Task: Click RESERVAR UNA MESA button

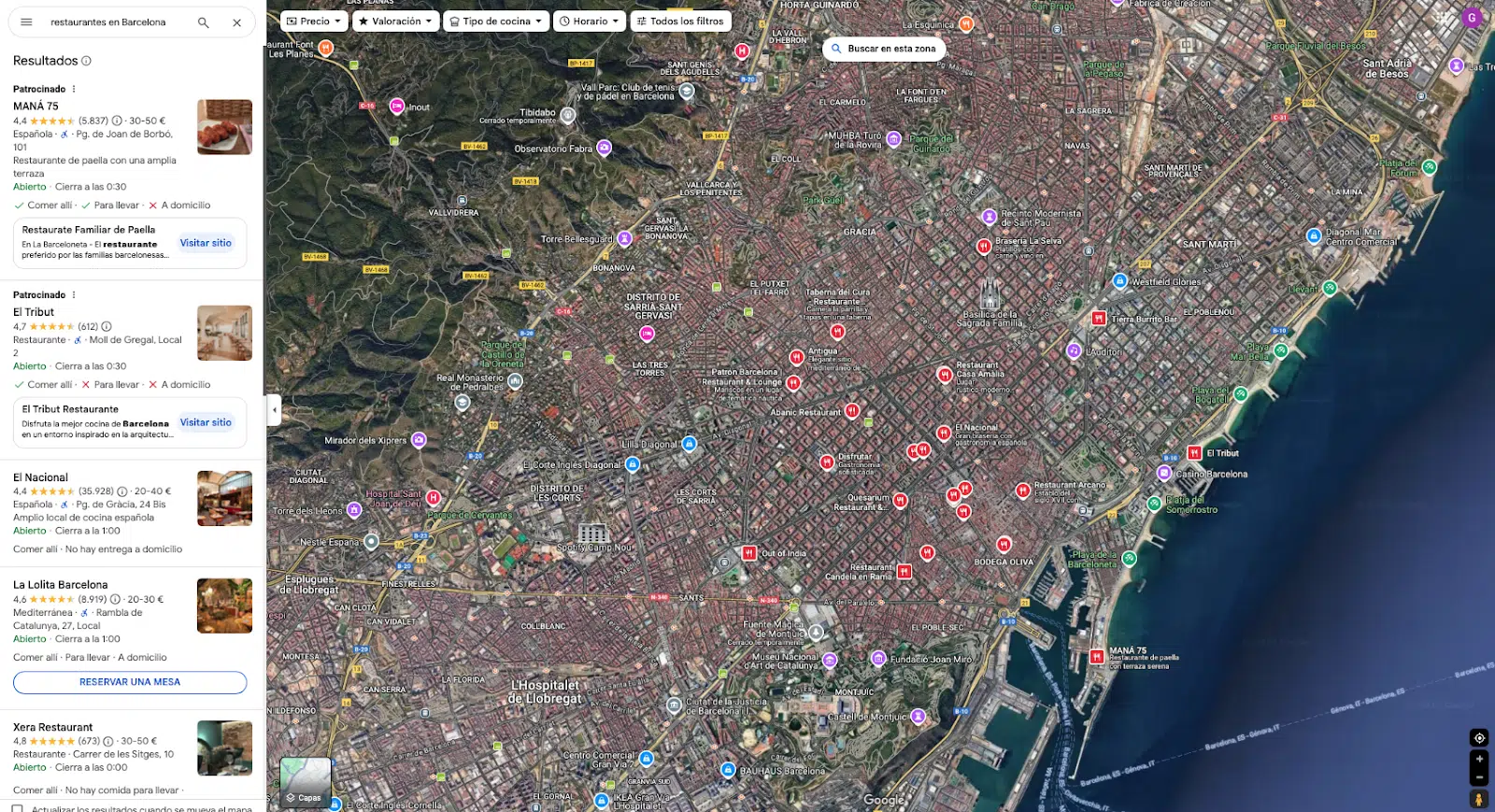Action: click(130, 682)
